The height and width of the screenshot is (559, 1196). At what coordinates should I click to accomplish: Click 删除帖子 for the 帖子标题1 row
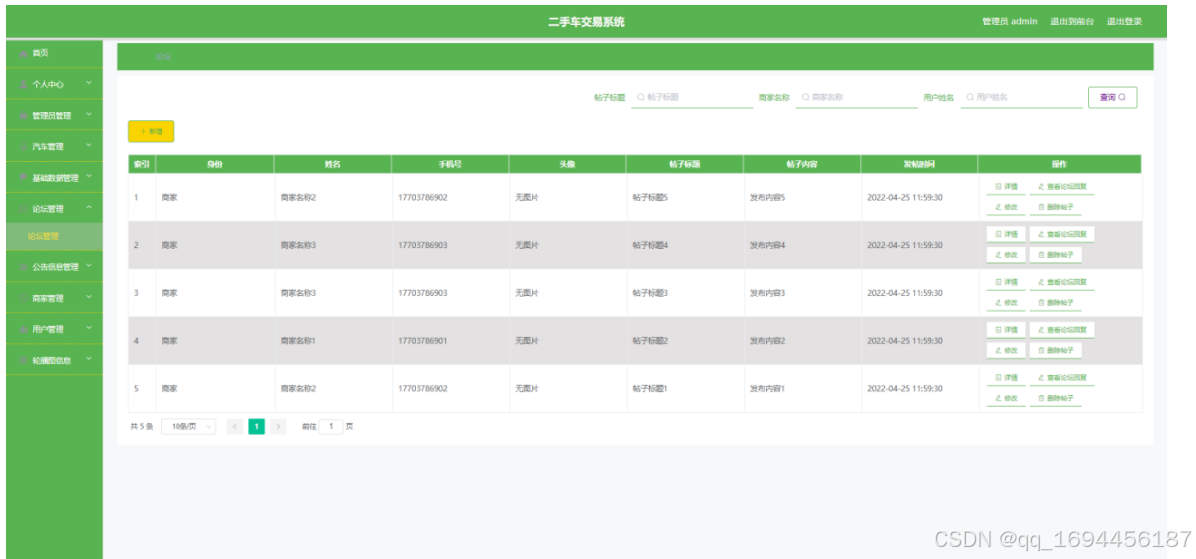[1056, 398]
